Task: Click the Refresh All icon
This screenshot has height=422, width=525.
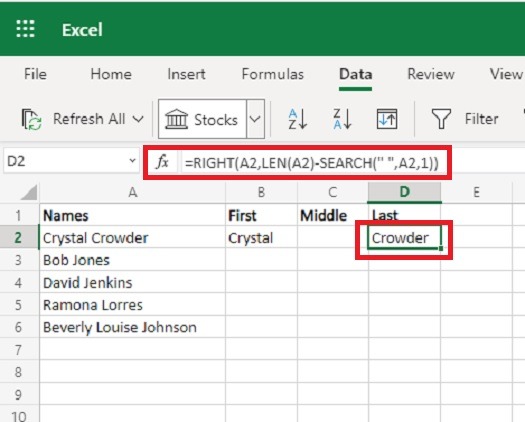Action: 31,119
